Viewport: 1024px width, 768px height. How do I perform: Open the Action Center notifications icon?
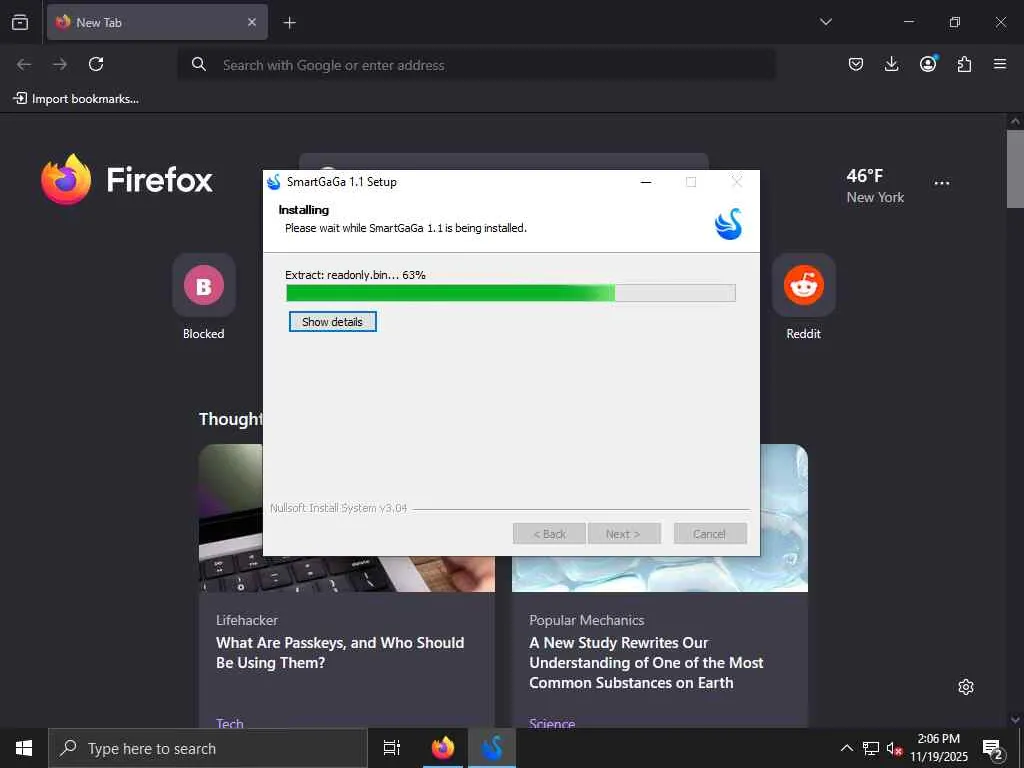(993, 749)
